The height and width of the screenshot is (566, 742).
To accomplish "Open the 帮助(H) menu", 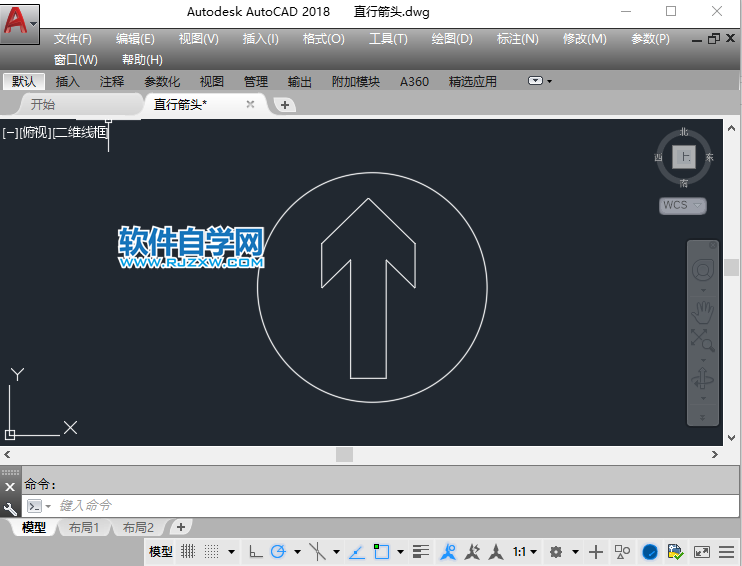I will coord(142,60).
